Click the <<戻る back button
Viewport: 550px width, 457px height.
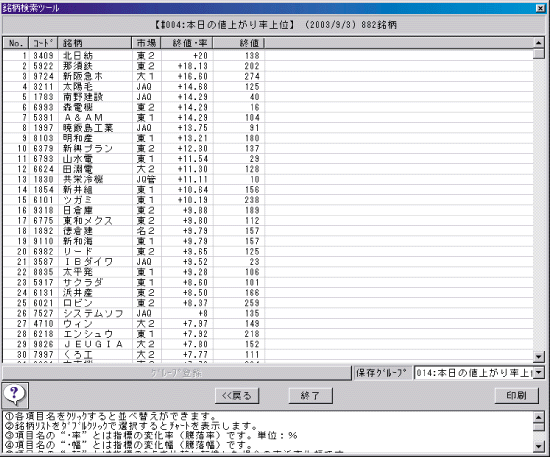coord(237,396)
